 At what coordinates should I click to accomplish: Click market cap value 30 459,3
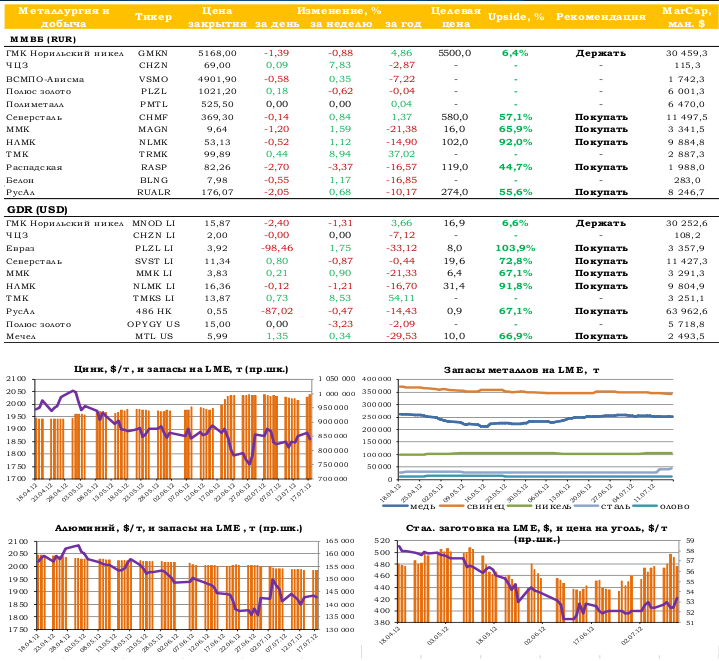(686, 53)
